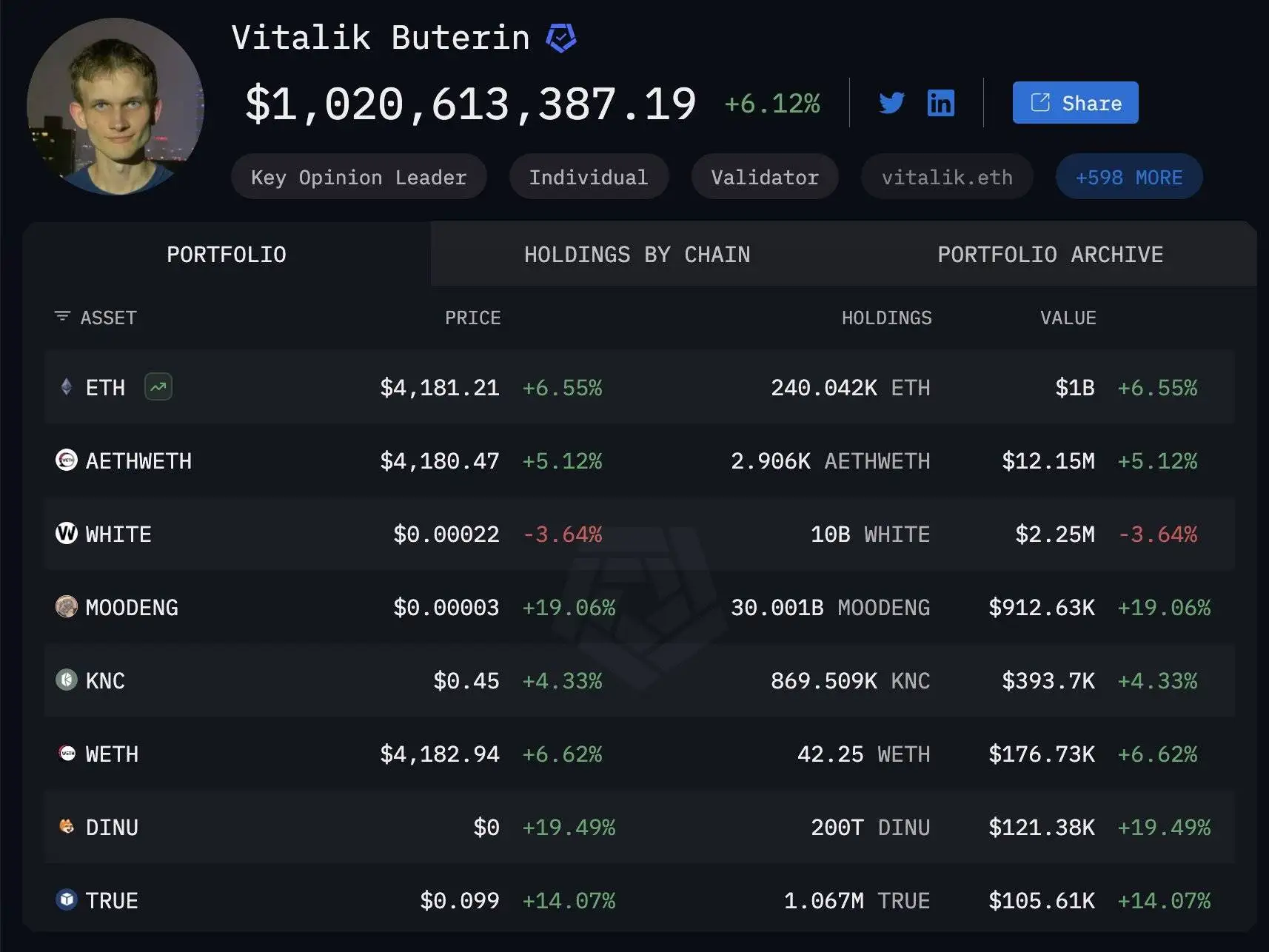The height and width of the screenshot is (952, 1269).
Task: Expand the +598 MORE tags
Action: pos(1128,176)
